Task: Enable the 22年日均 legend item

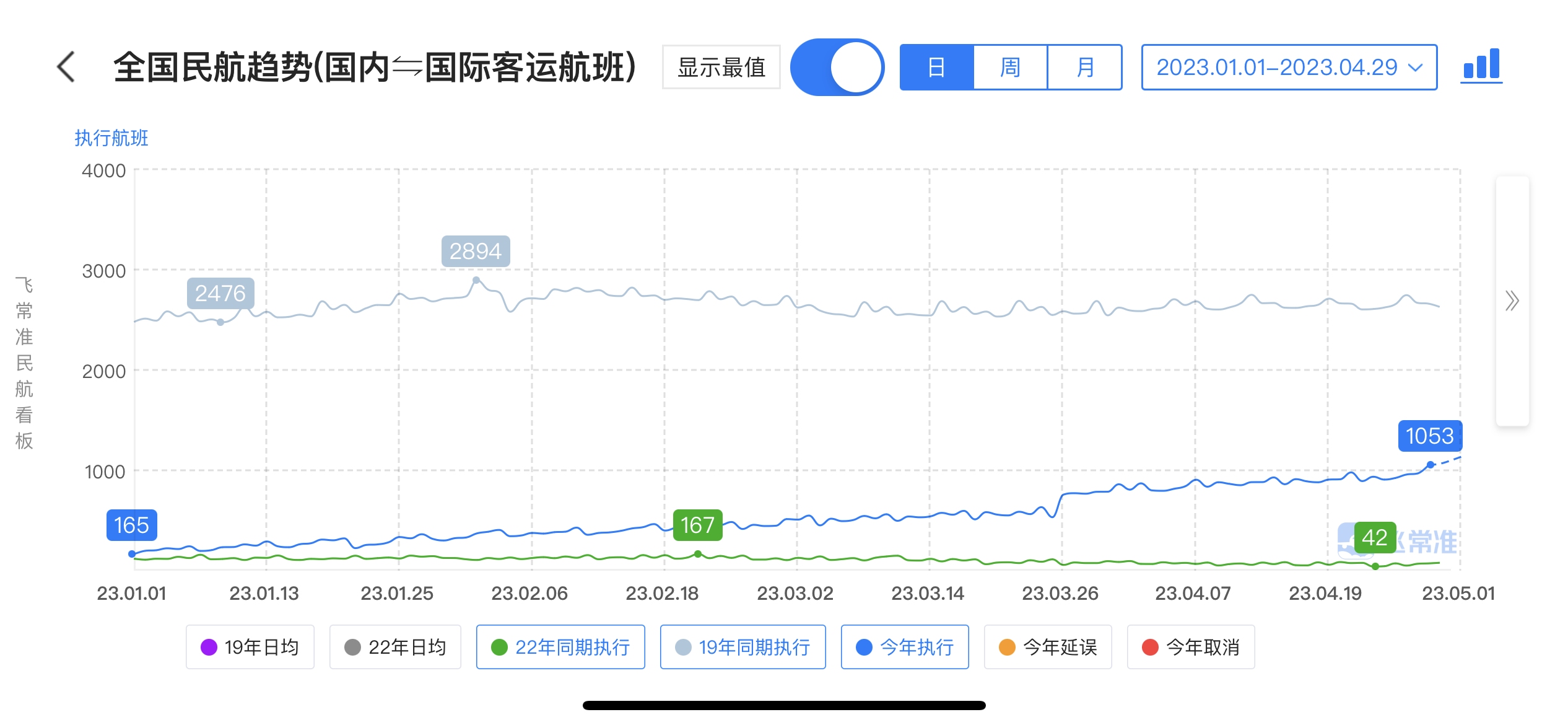Action: 395,647
